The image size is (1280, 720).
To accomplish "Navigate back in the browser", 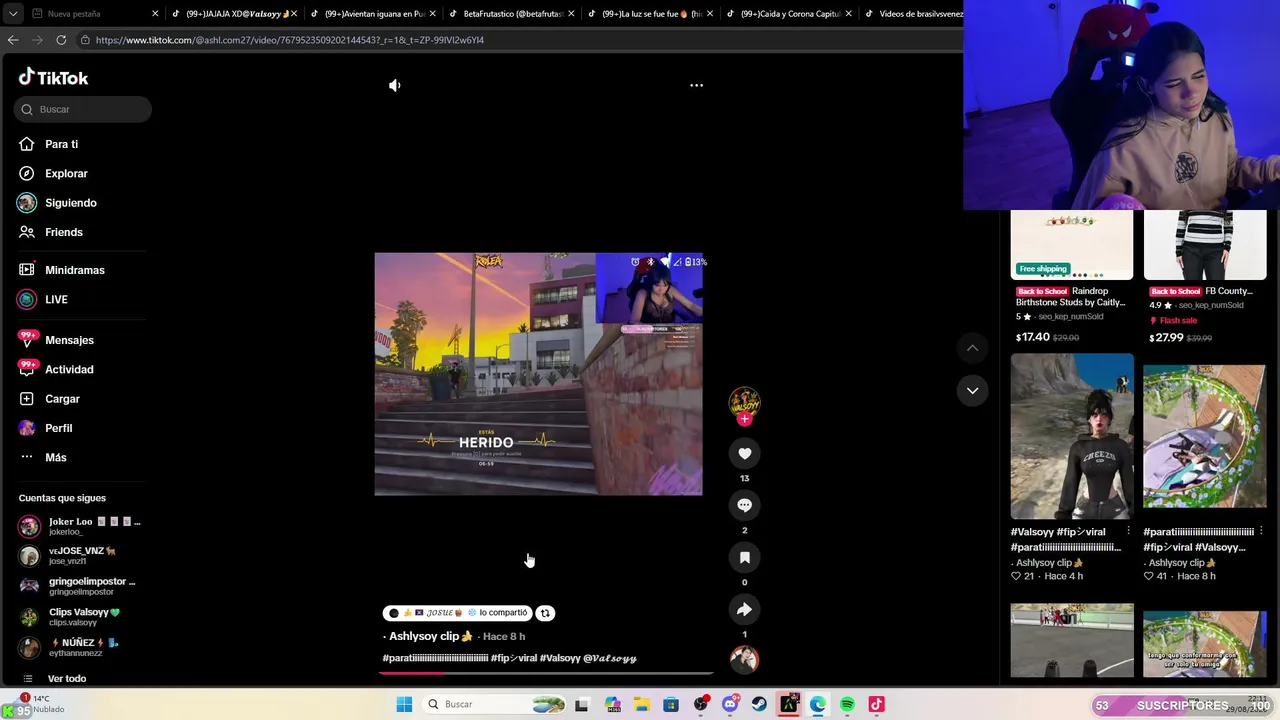I will [13, 40].
